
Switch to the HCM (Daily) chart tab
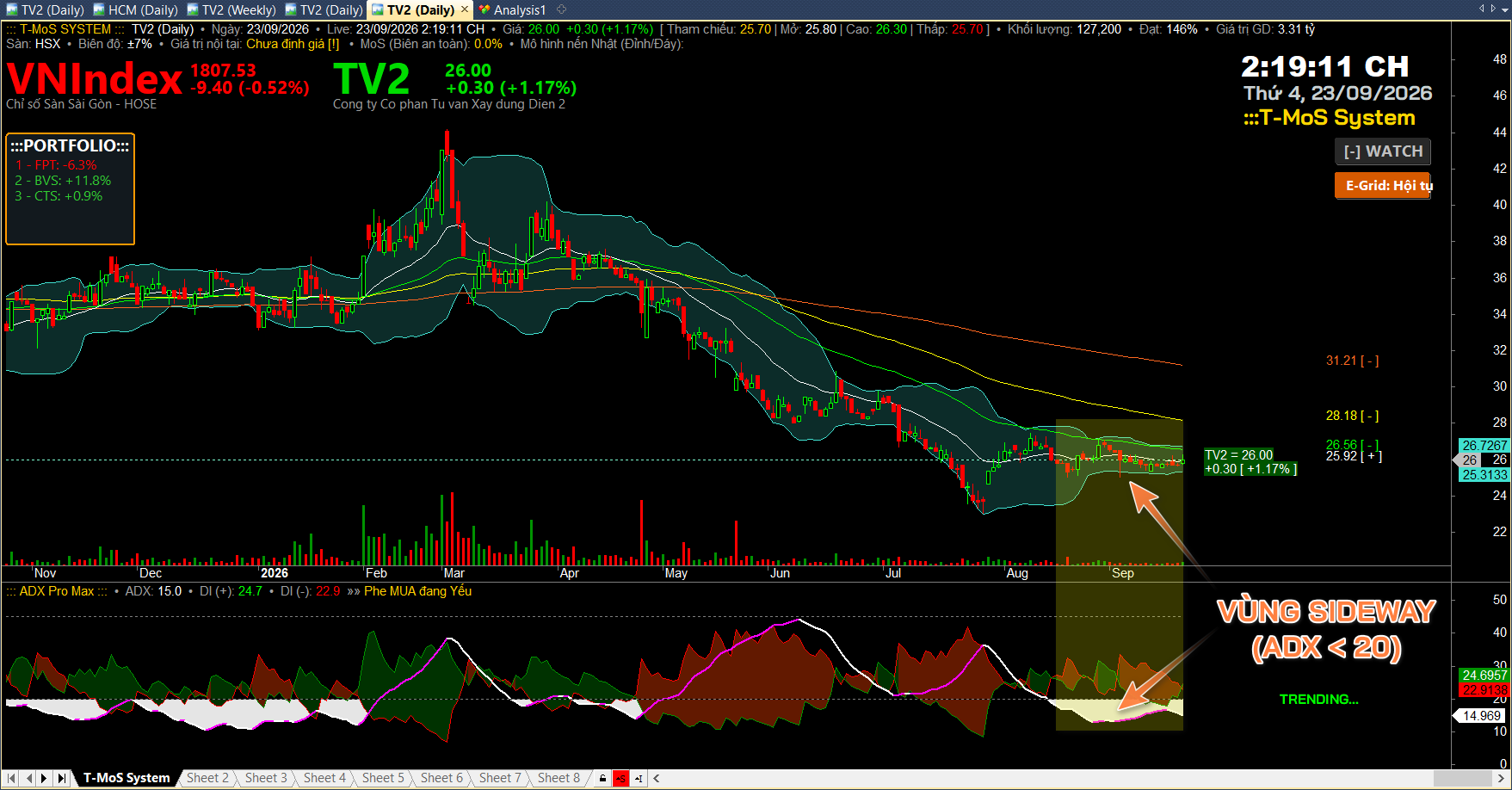click(135, 10)
